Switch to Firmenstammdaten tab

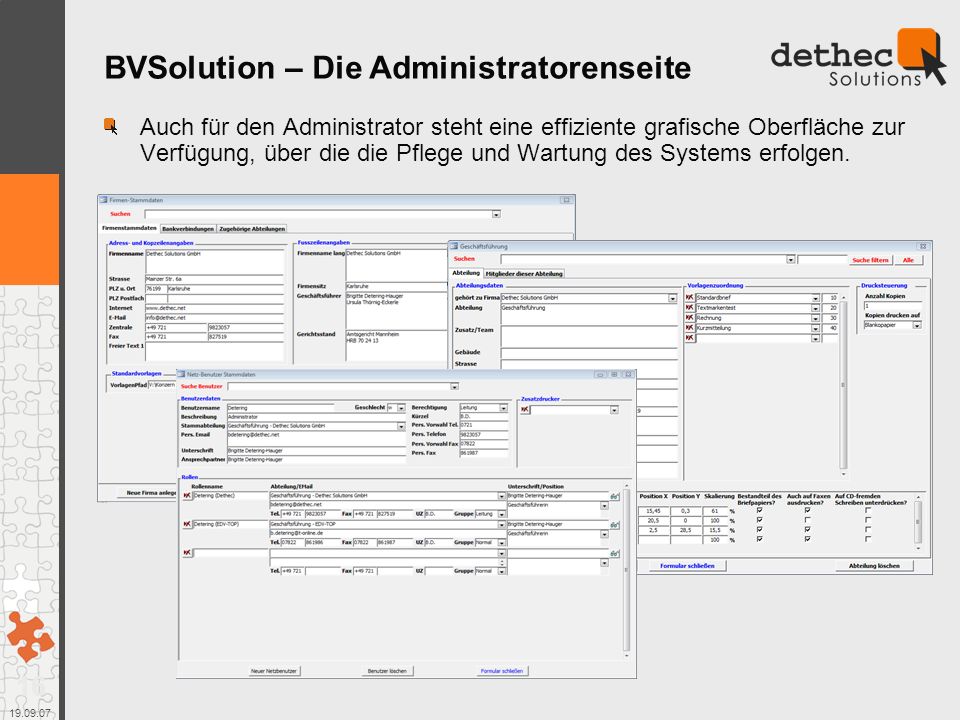click(129, 228)
